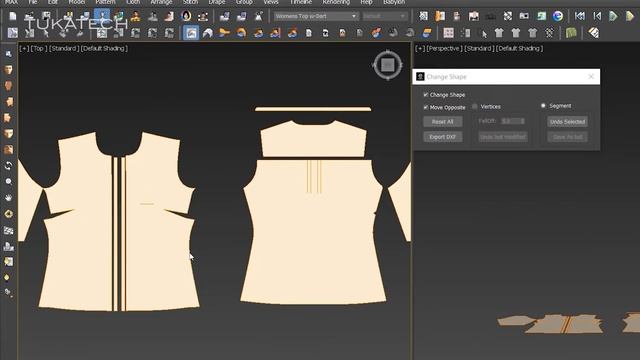Click the green play button

(613, 16)
